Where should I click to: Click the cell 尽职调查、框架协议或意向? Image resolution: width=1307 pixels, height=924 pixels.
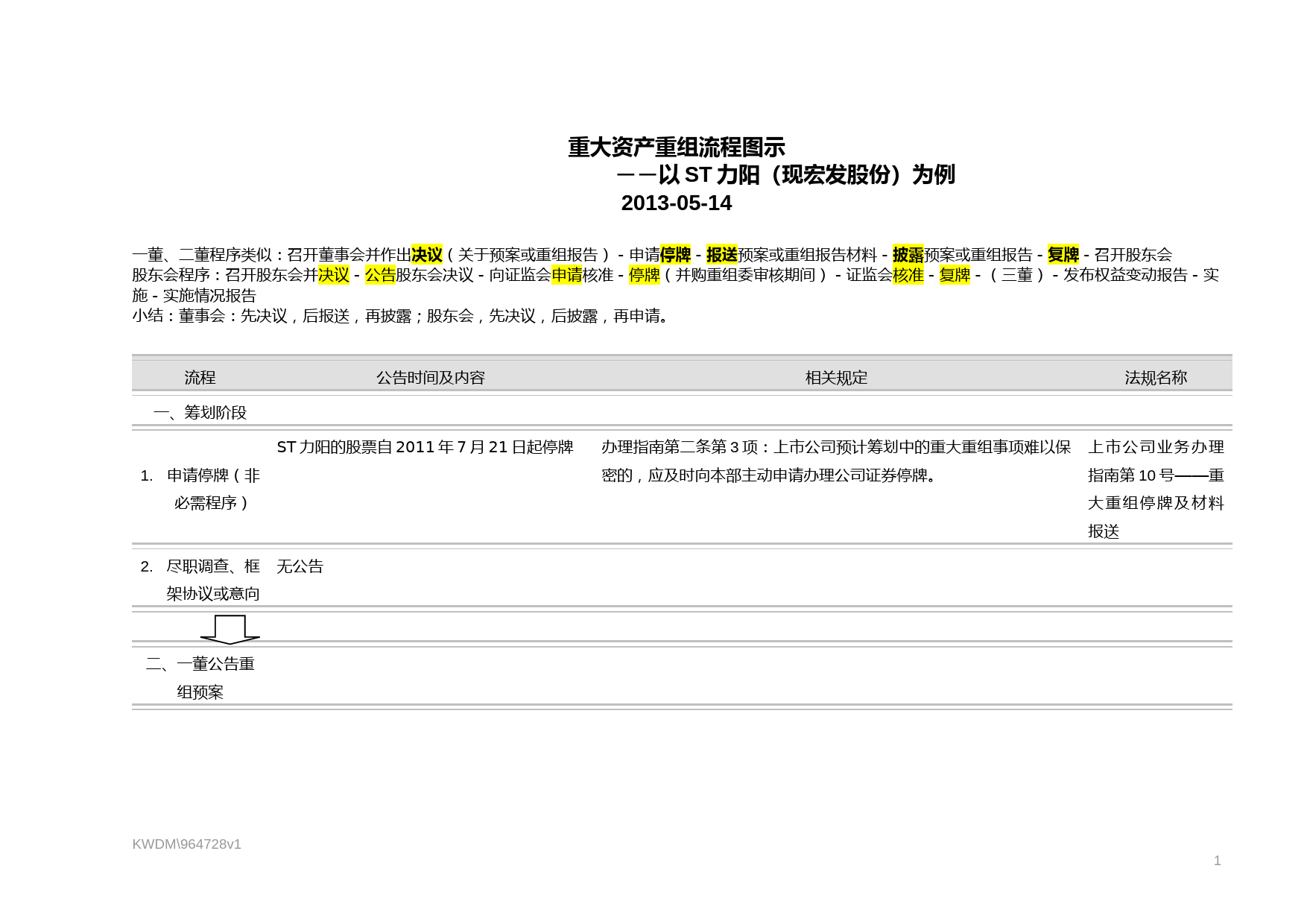click(201, 580)
